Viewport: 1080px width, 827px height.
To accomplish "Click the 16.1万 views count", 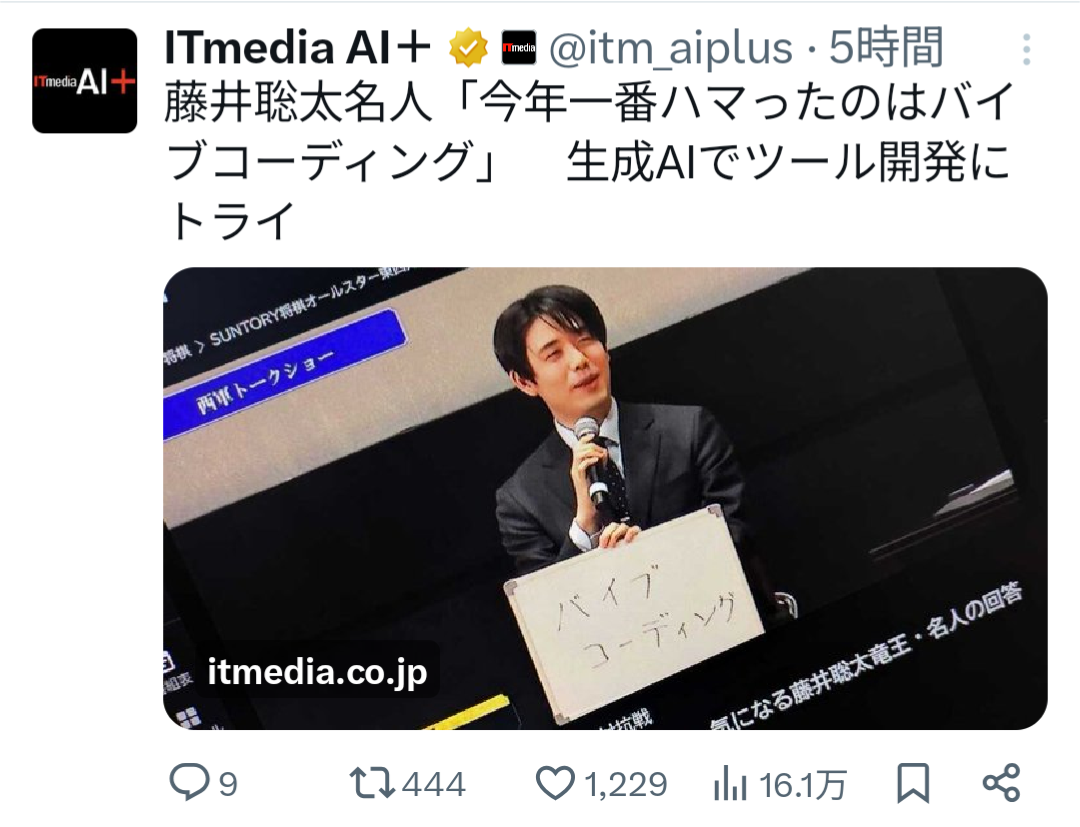I will tap(802, 784).
